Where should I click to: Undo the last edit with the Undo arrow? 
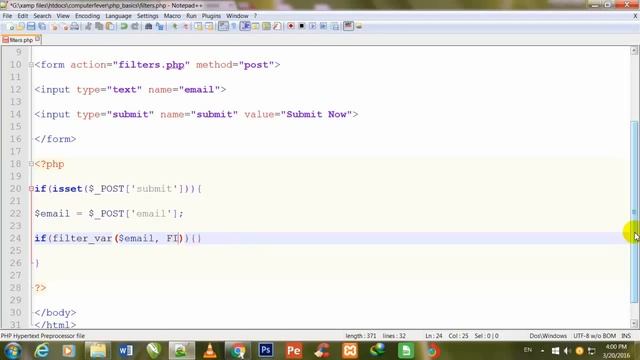pyautogui.click(x=124, y=27)
